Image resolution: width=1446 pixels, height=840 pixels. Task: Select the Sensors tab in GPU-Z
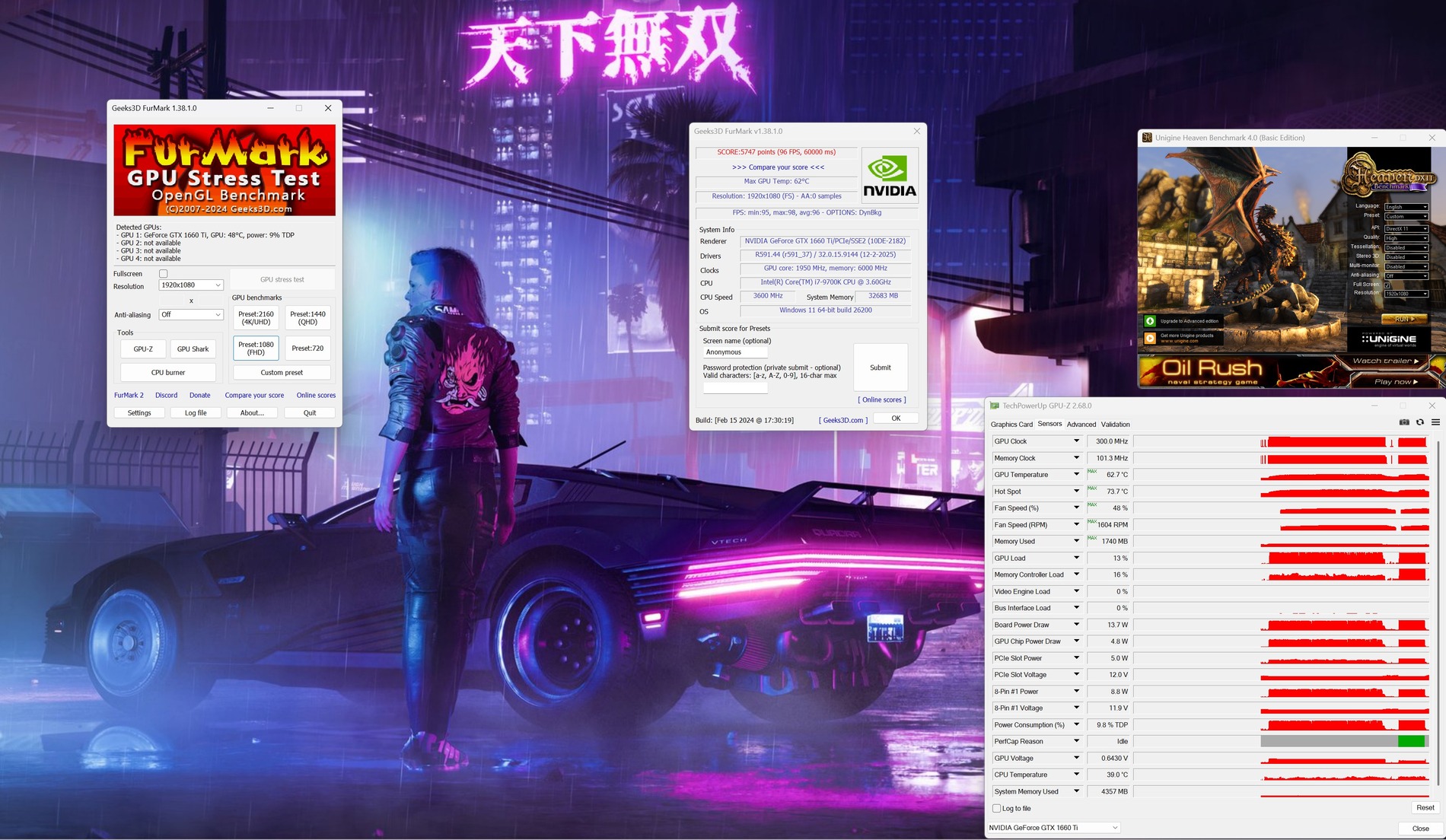coord(1049,424)
